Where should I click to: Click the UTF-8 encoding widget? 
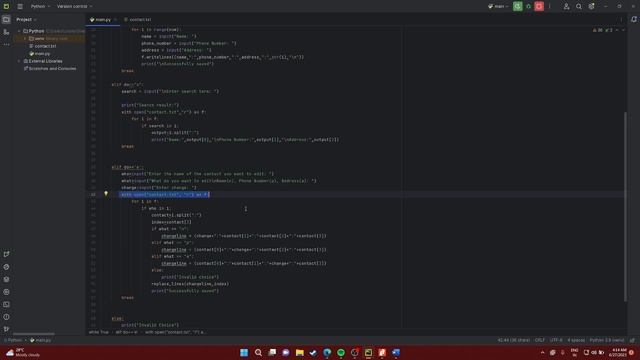tap(556, 340)
